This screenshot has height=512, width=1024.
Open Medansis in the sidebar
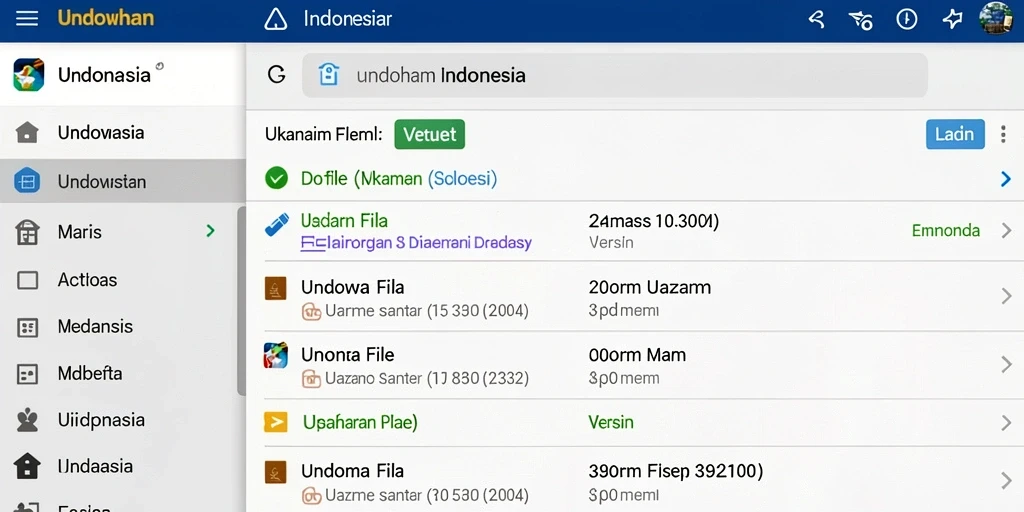coord(123,327)
